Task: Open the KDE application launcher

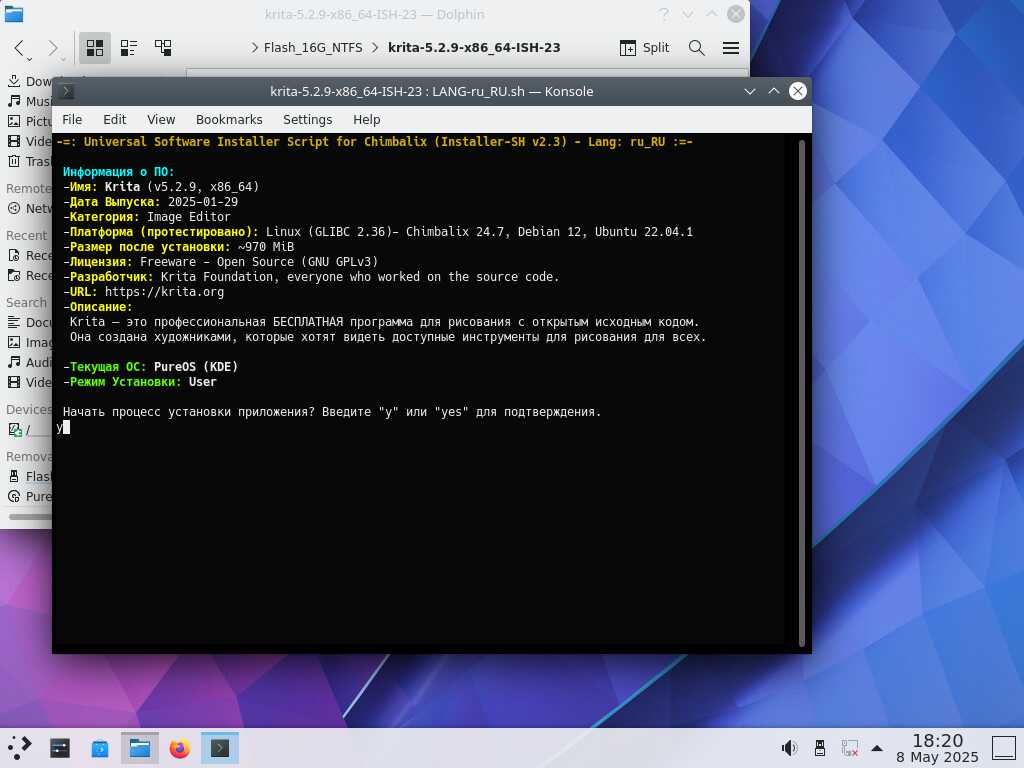Action: (x=20, y=748)
